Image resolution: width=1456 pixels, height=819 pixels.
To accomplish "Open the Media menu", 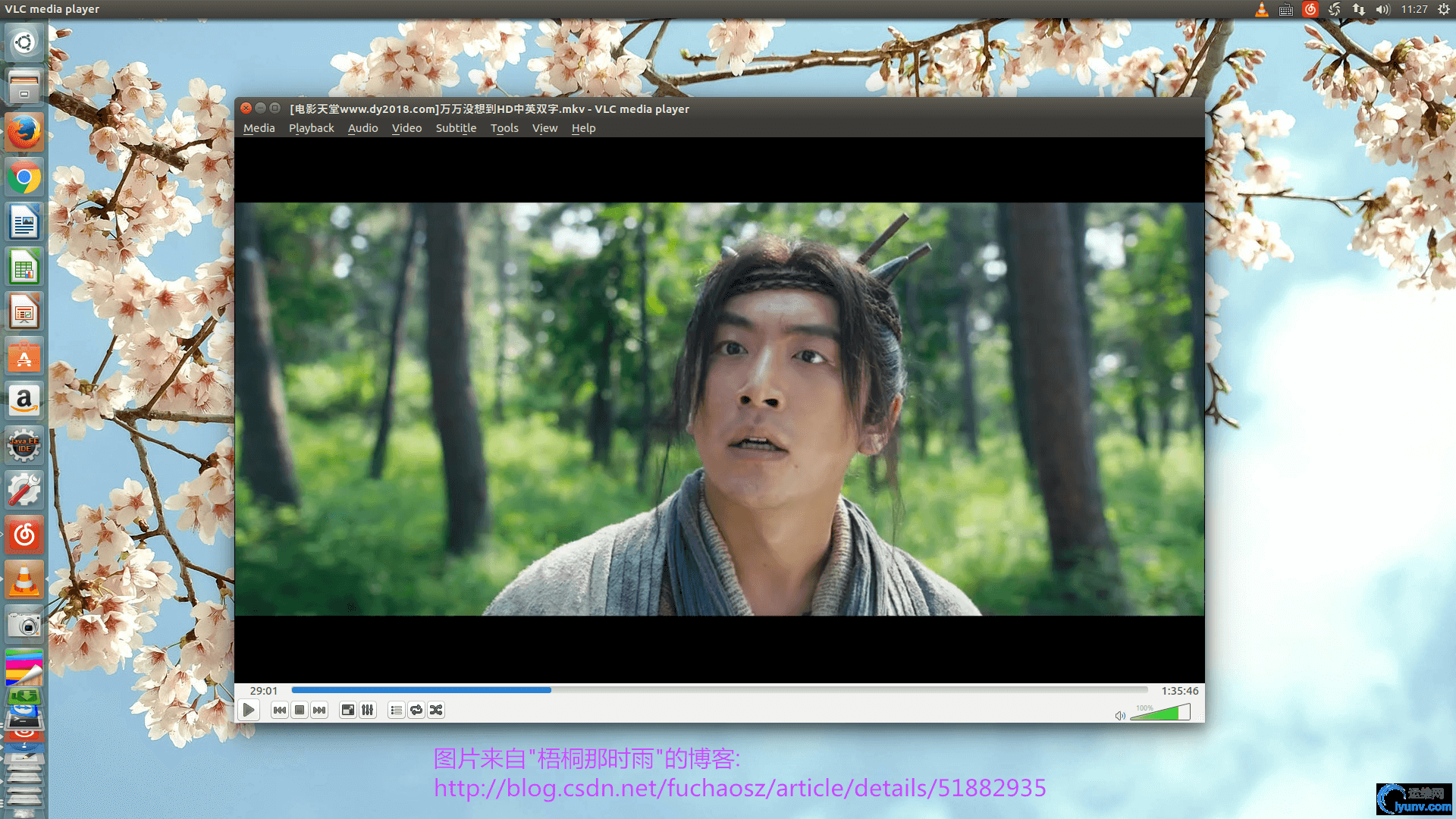I will point(259,128).
